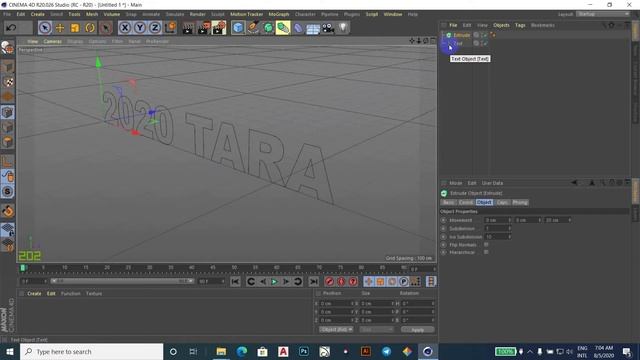Viewport: 640px width, 360px height.
Task: Play the animation forward
Action: point(274,282)
